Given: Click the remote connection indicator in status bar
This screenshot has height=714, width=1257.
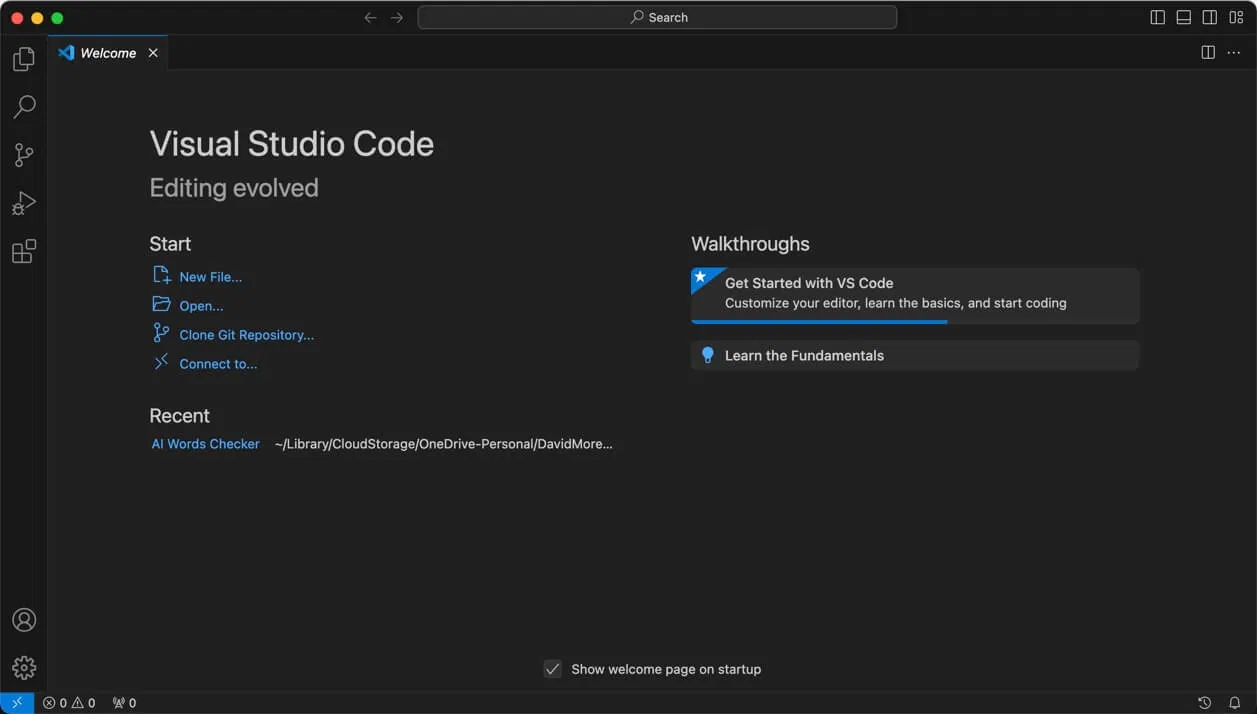Looking at the screenshot, I should [x=15, y=702].
